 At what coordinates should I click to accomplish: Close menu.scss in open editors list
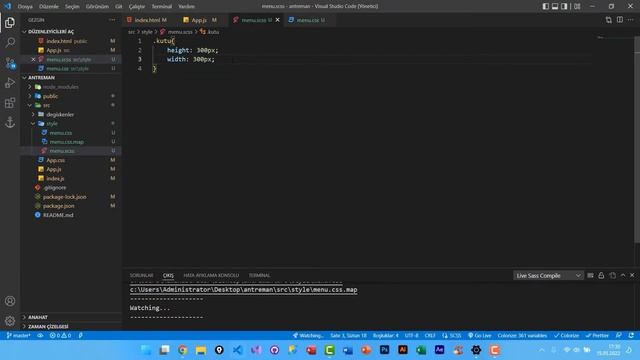pyautogui.click(x=33, y=60)
